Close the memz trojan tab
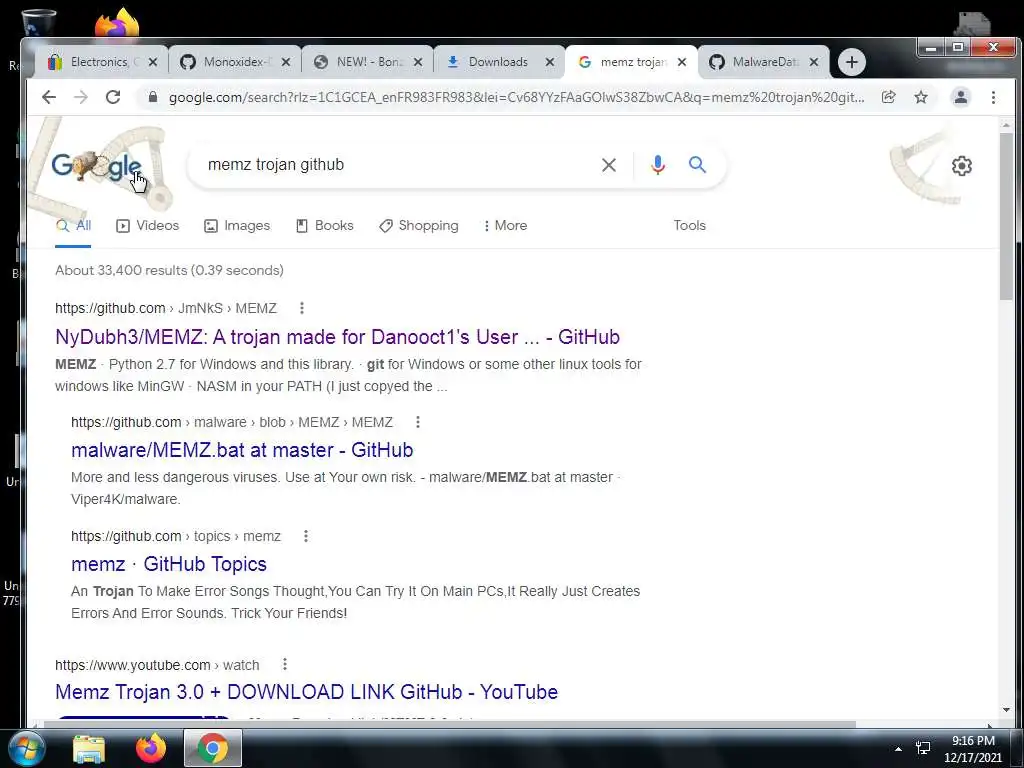The image size is (1024, 768). point(682,62)
